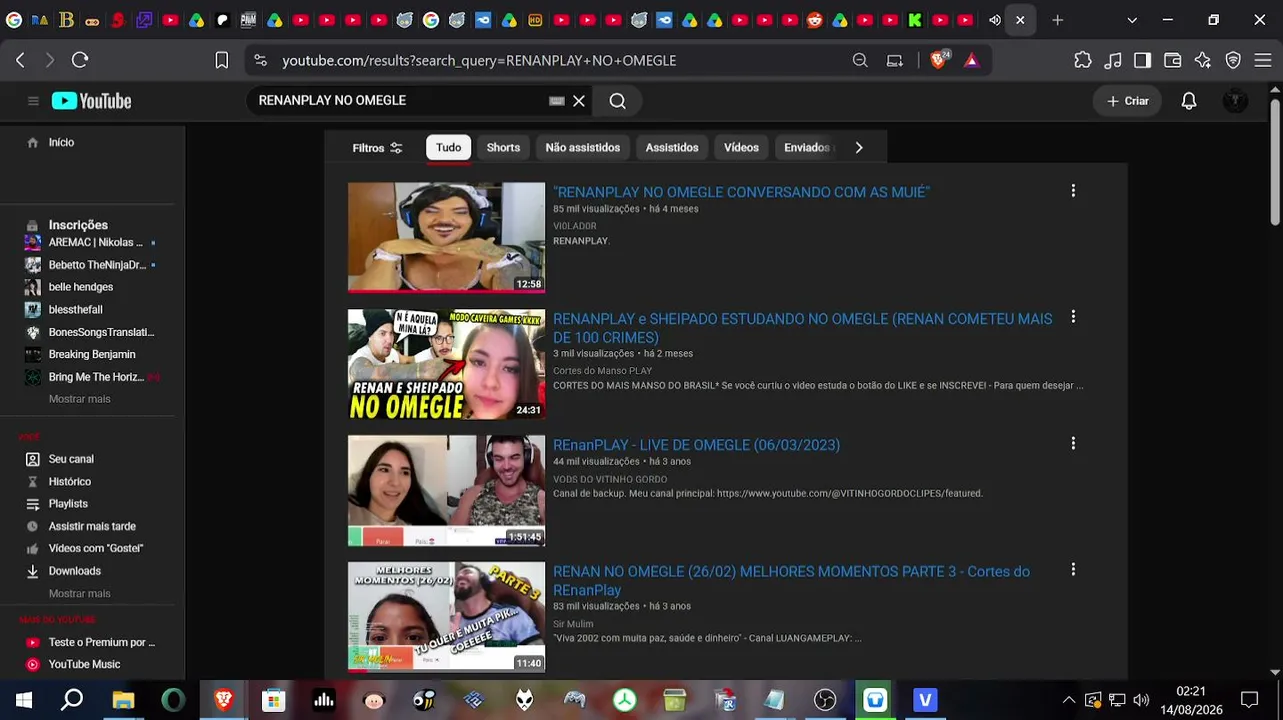Screen dimensions: 1283x720
Task: Open File Explorer from the taskbar
Action: [x=123, y=700]
